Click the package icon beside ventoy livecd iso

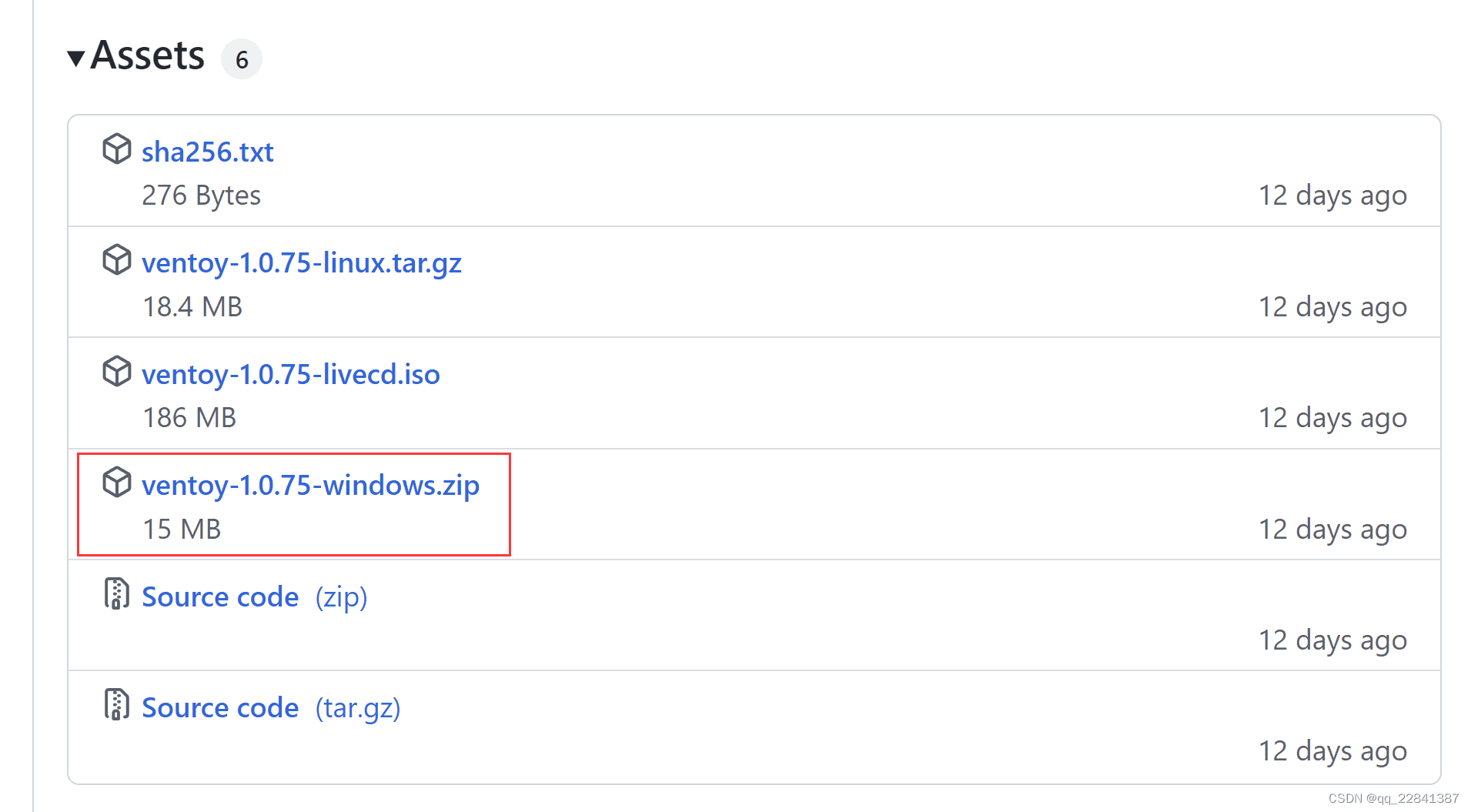pyautogui.click(x=117, y=371)
